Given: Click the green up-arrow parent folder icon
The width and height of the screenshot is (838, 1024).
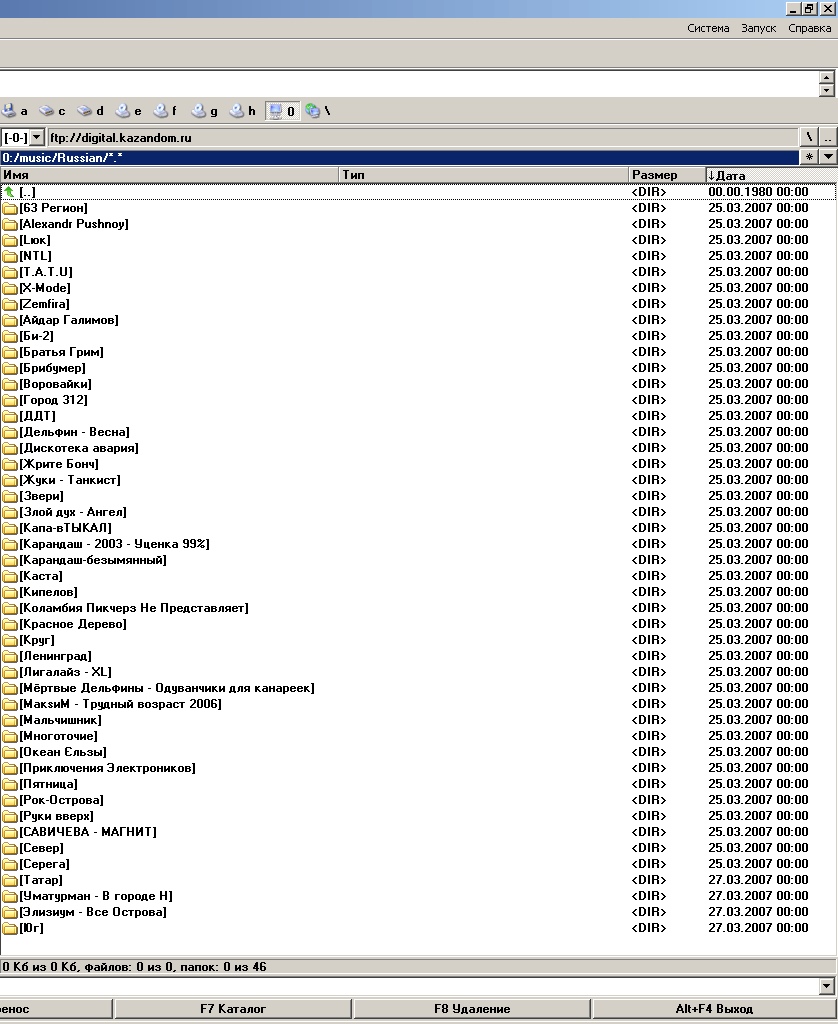Looking at the screenshot, I should click(x=9, y=192).
